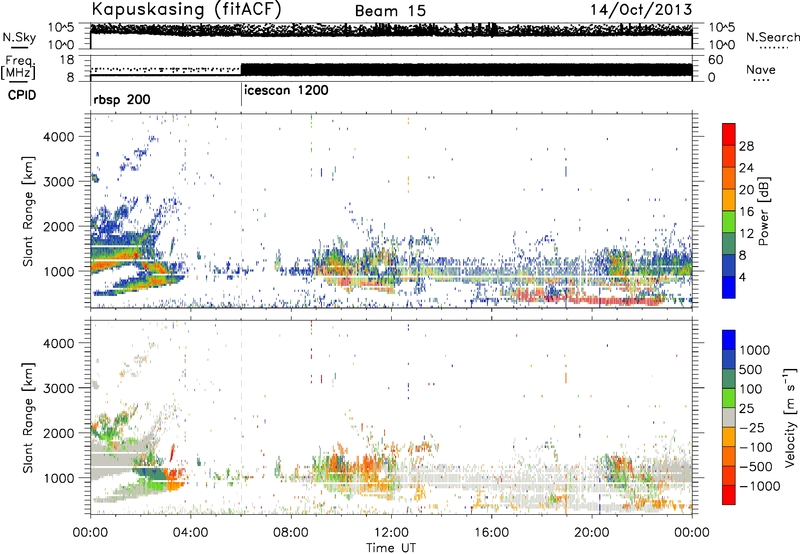This screenshot has width=800, height=554.
Task: Select the "N.Sky" axis label
Action: pos(19,37)
